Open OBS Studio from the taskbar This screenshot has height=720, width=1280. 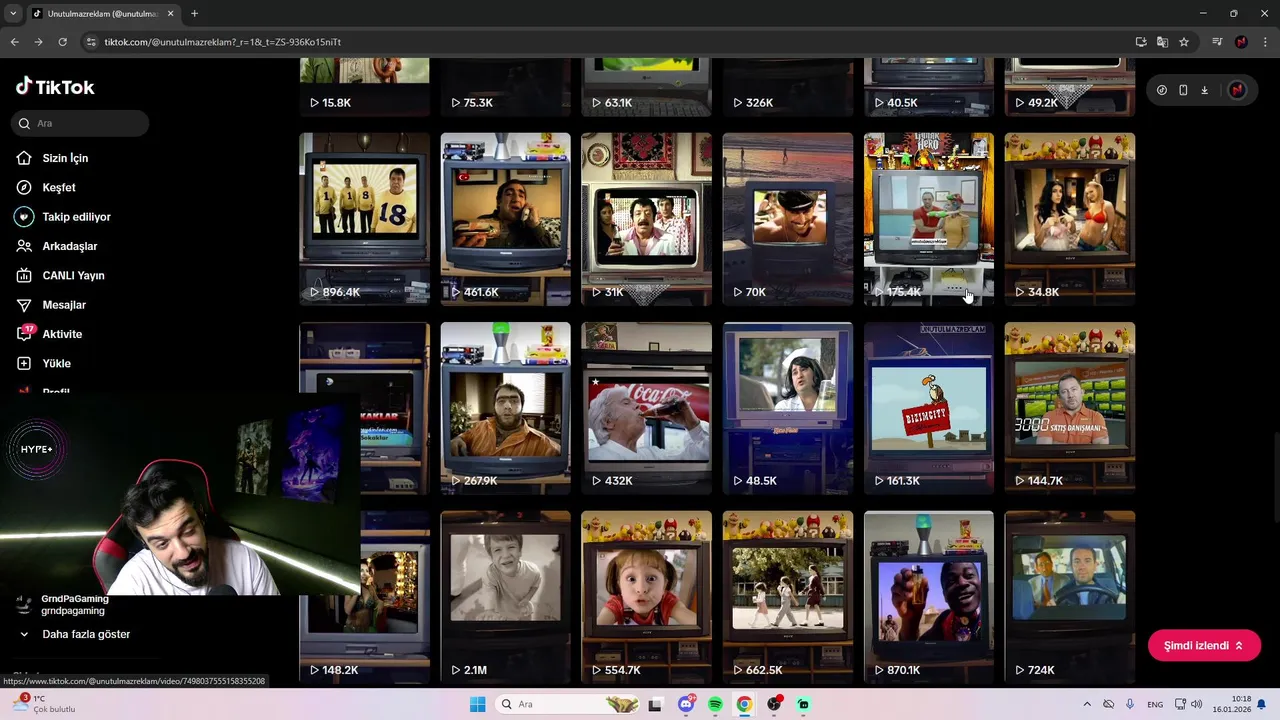(774, 704)
